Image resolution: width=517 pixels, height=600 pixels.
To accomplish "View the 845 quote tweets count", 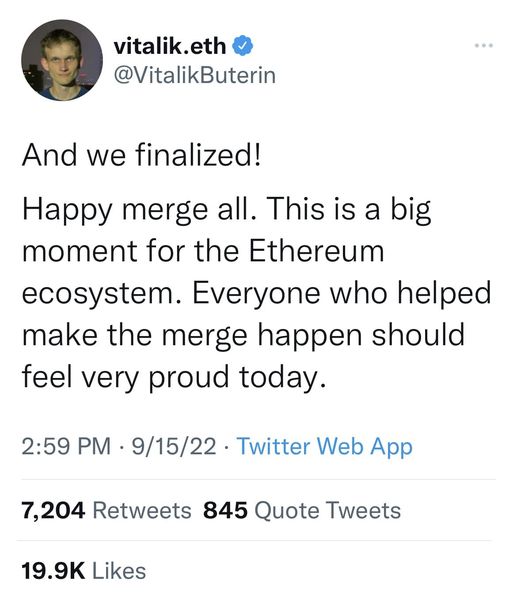I will [x=225, y=511].
